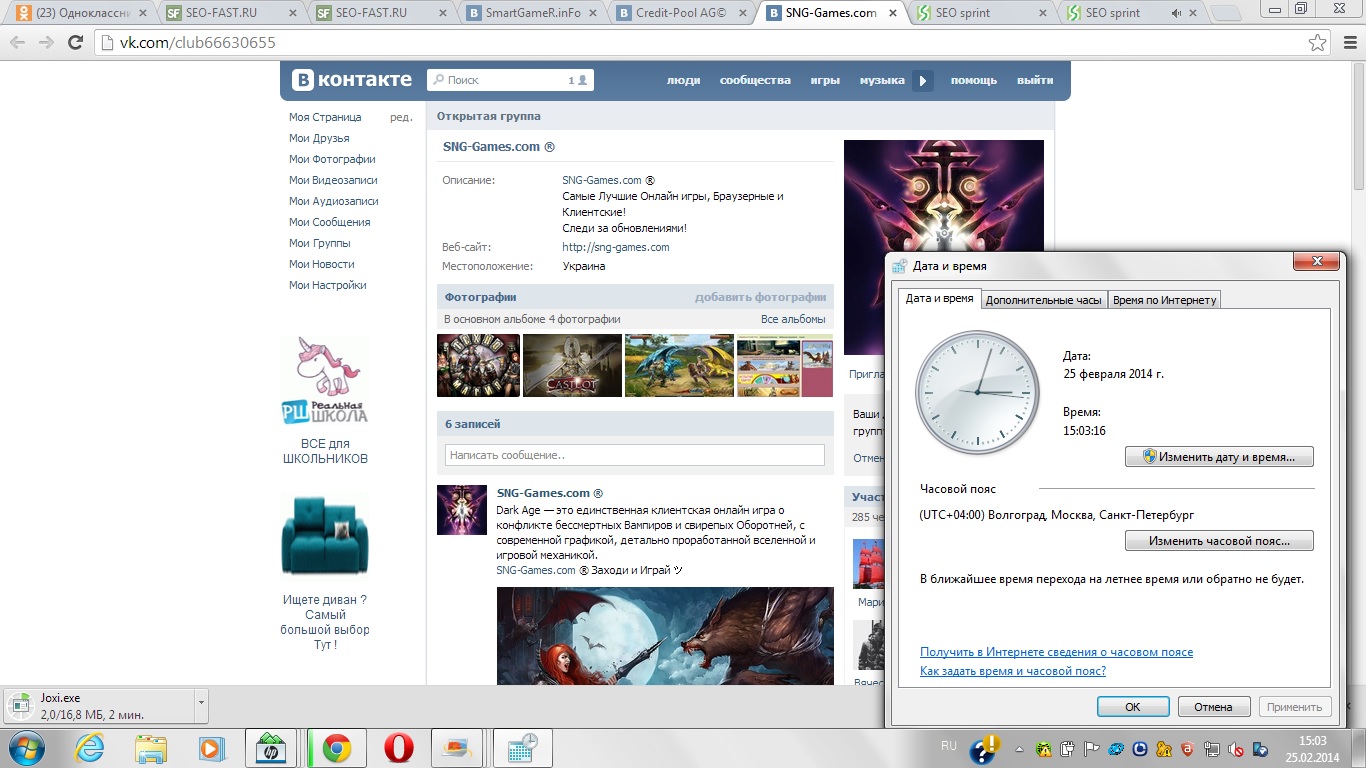Open сообщества in the VK header
This screenshot has width=1368, height=768.
pyautogui.click(x=755, y=80)
